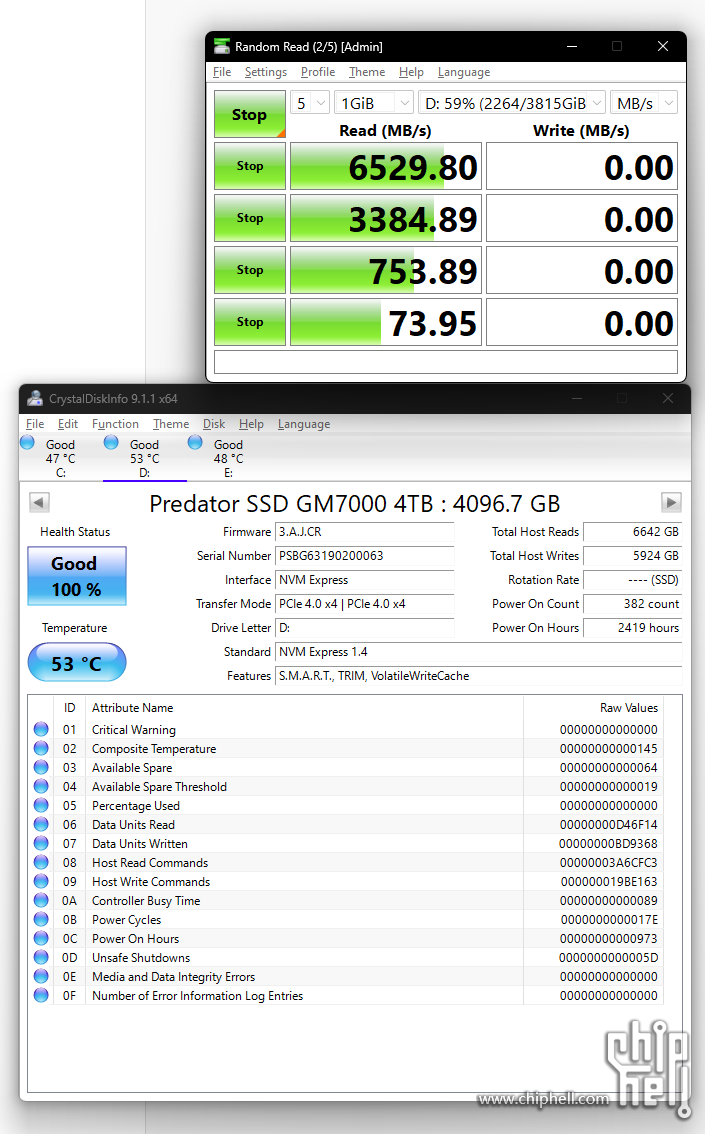Open File menu in CrystalDiskMark

pyautogui.click(x=222, y=72)
